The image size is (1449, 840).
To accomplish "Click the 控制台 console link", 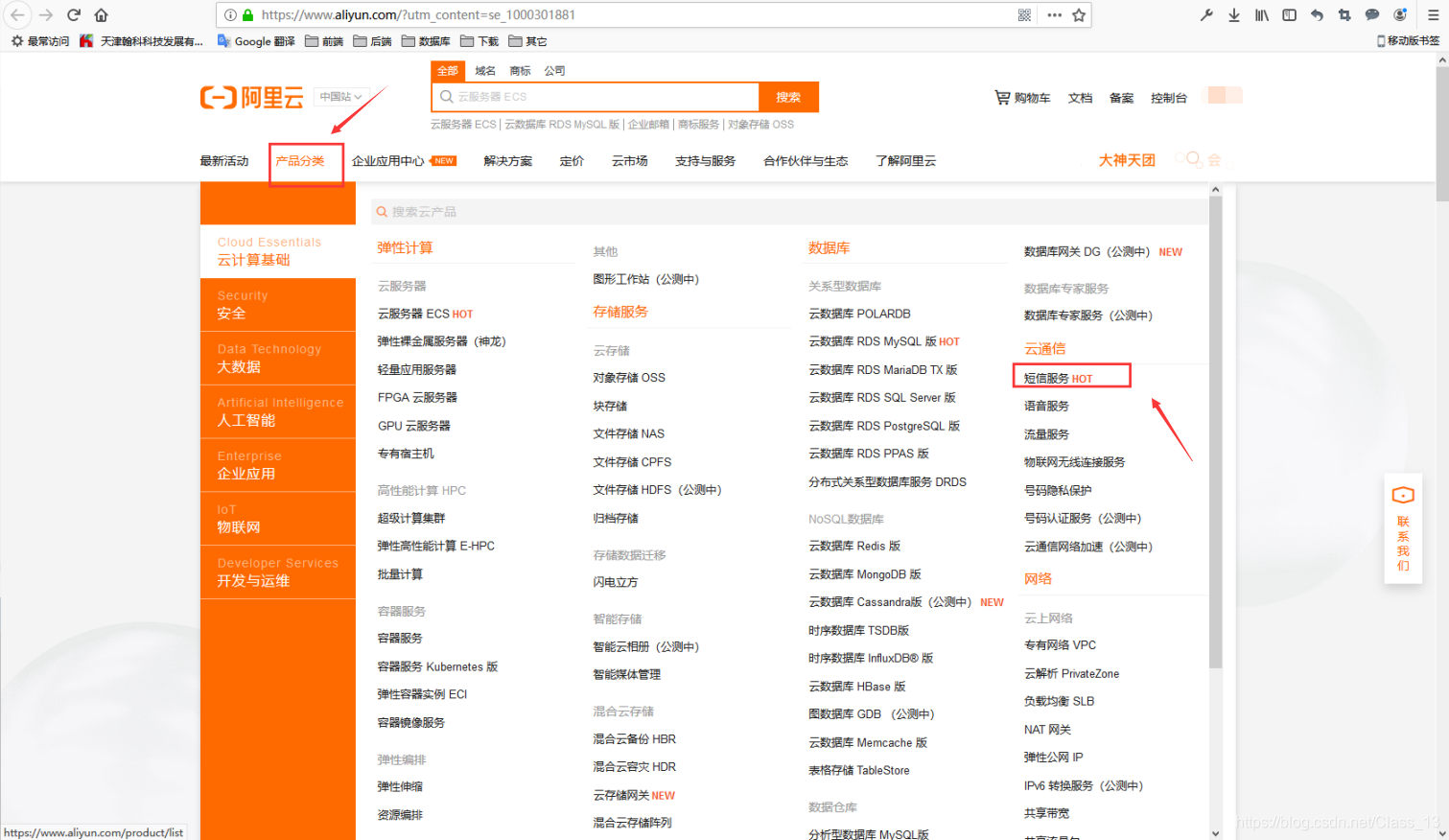I will [x=1169, y=98].
